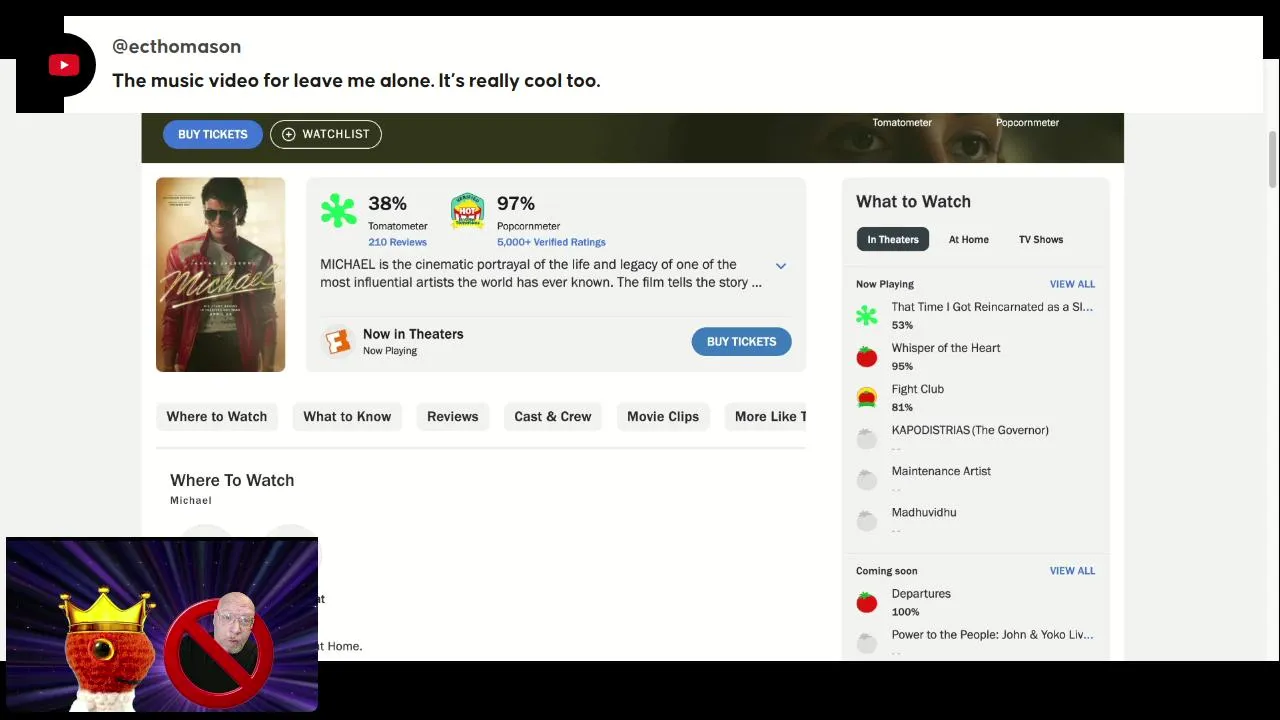Open Power to the People: John & Yoko listing
The height and width of the screenshot is (720, 1280).
click(x=992, y=635)
